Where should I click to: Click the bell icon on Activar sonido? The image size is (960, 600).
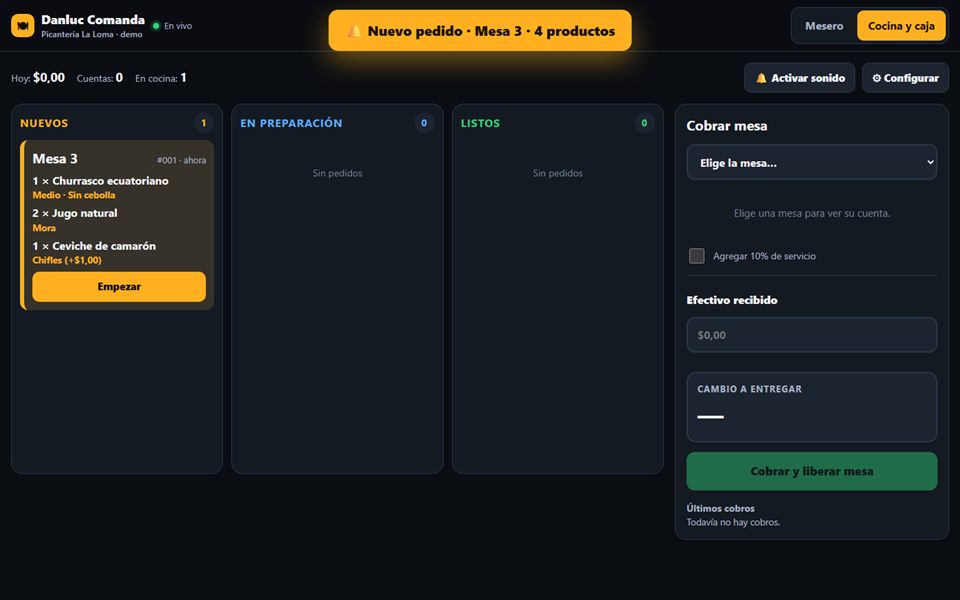click(761, 78)
